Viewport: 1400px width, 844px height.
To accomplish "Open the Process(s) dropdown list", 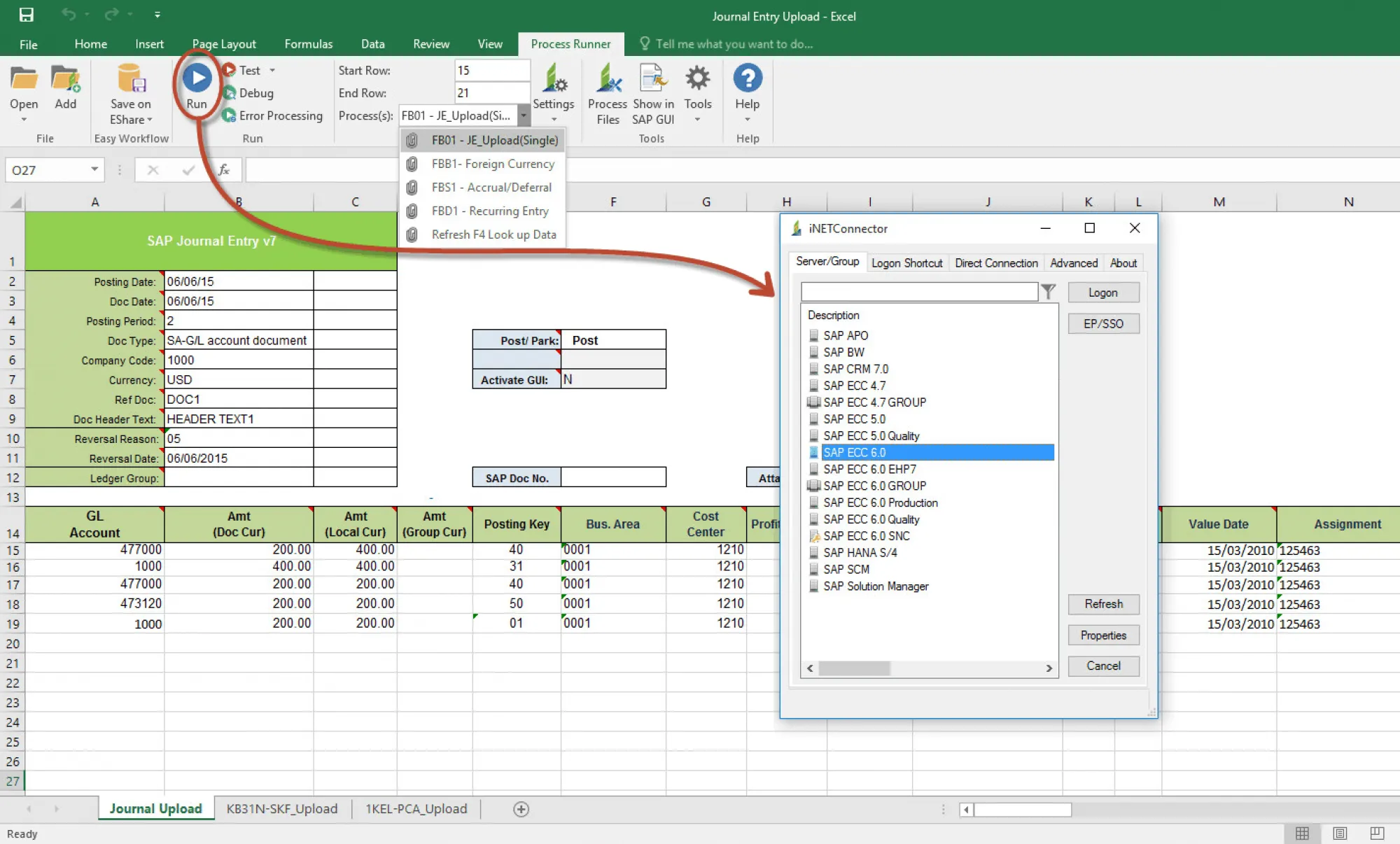I will coord(523,115).
